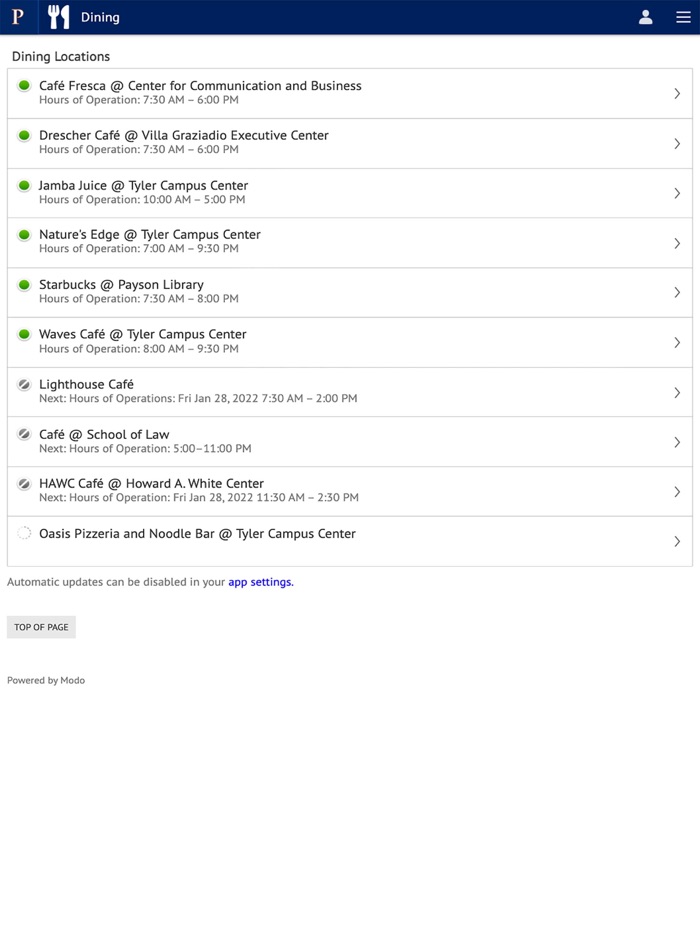
Task: Expand the Waves Café chevron arrow
Action: click(x=677, y=342)
